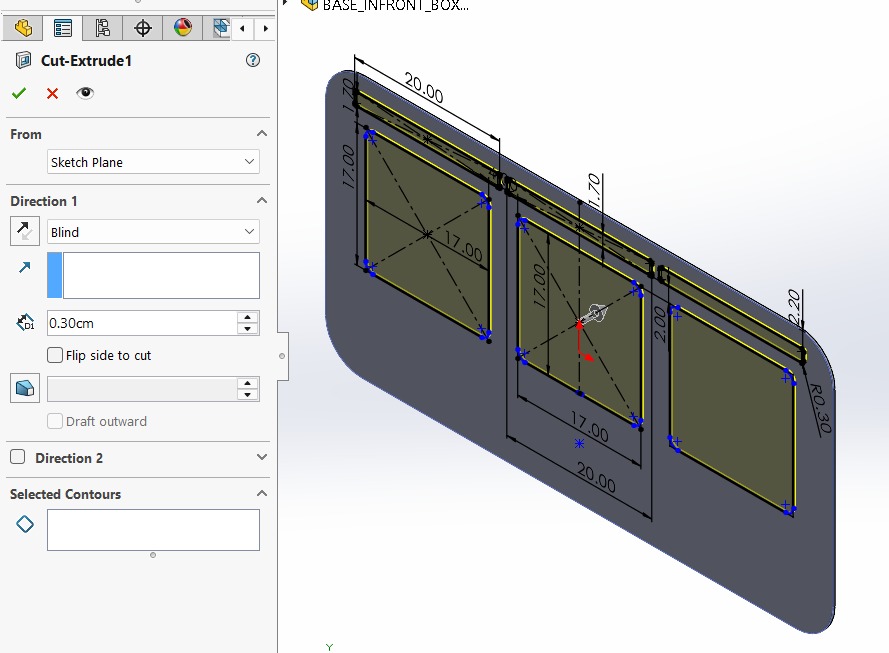
Task: Collapse the Selected Contours section
Action: point(261,494)
